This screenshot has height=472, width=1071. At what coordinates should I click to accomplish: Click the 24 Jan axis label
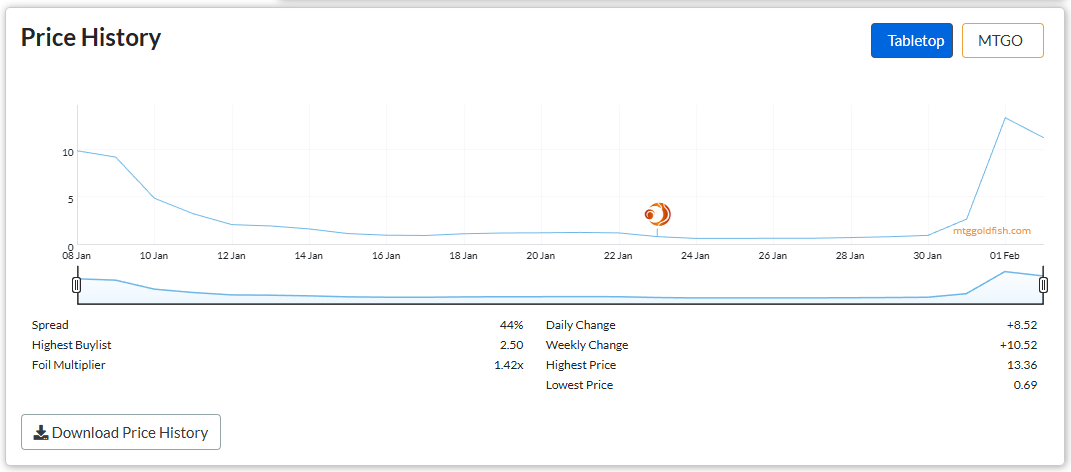(696, 255)
